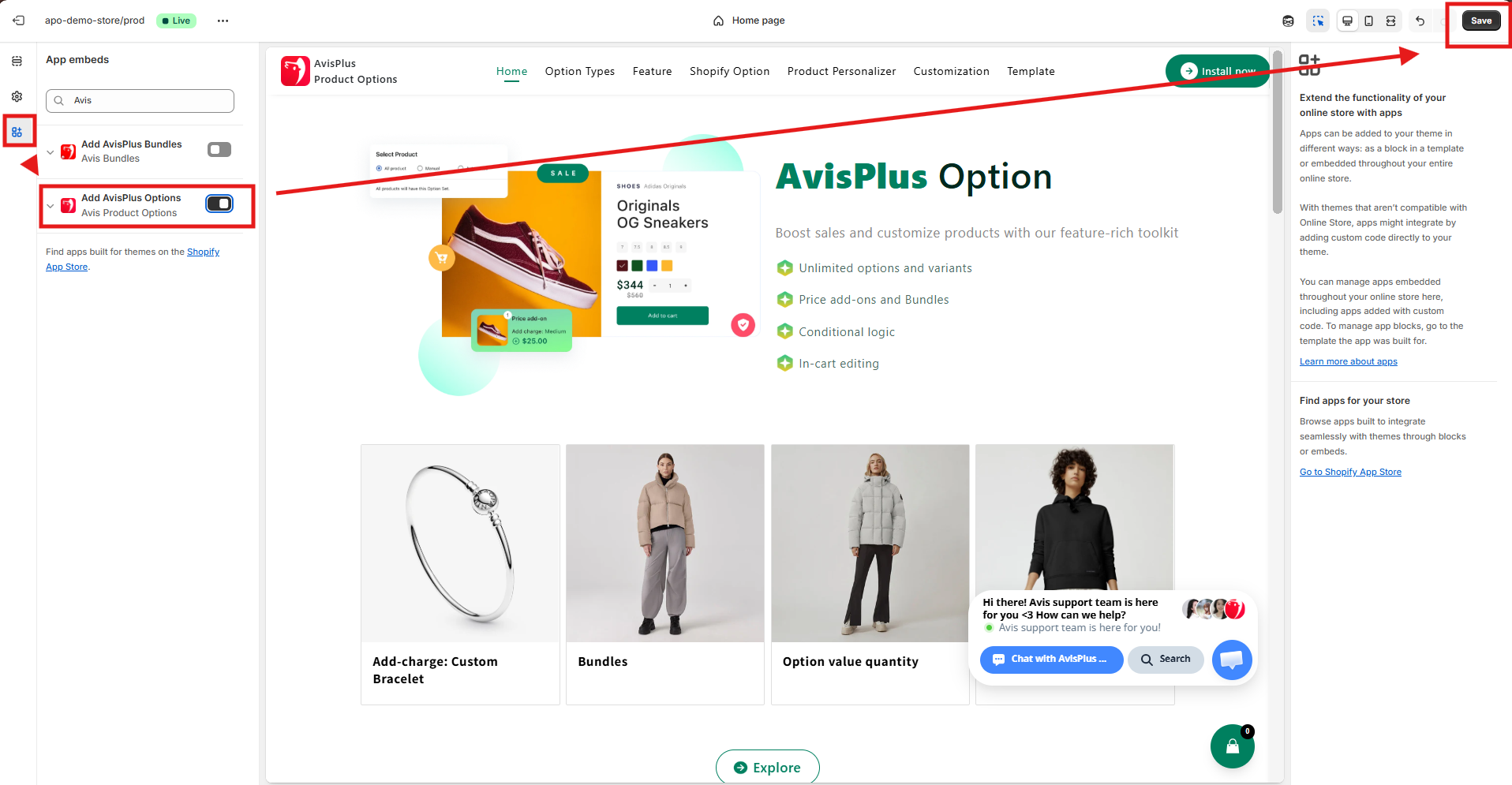Open the Sections panel icon
The width and height of the screenshot is (1512, 785).
point(17,61)
